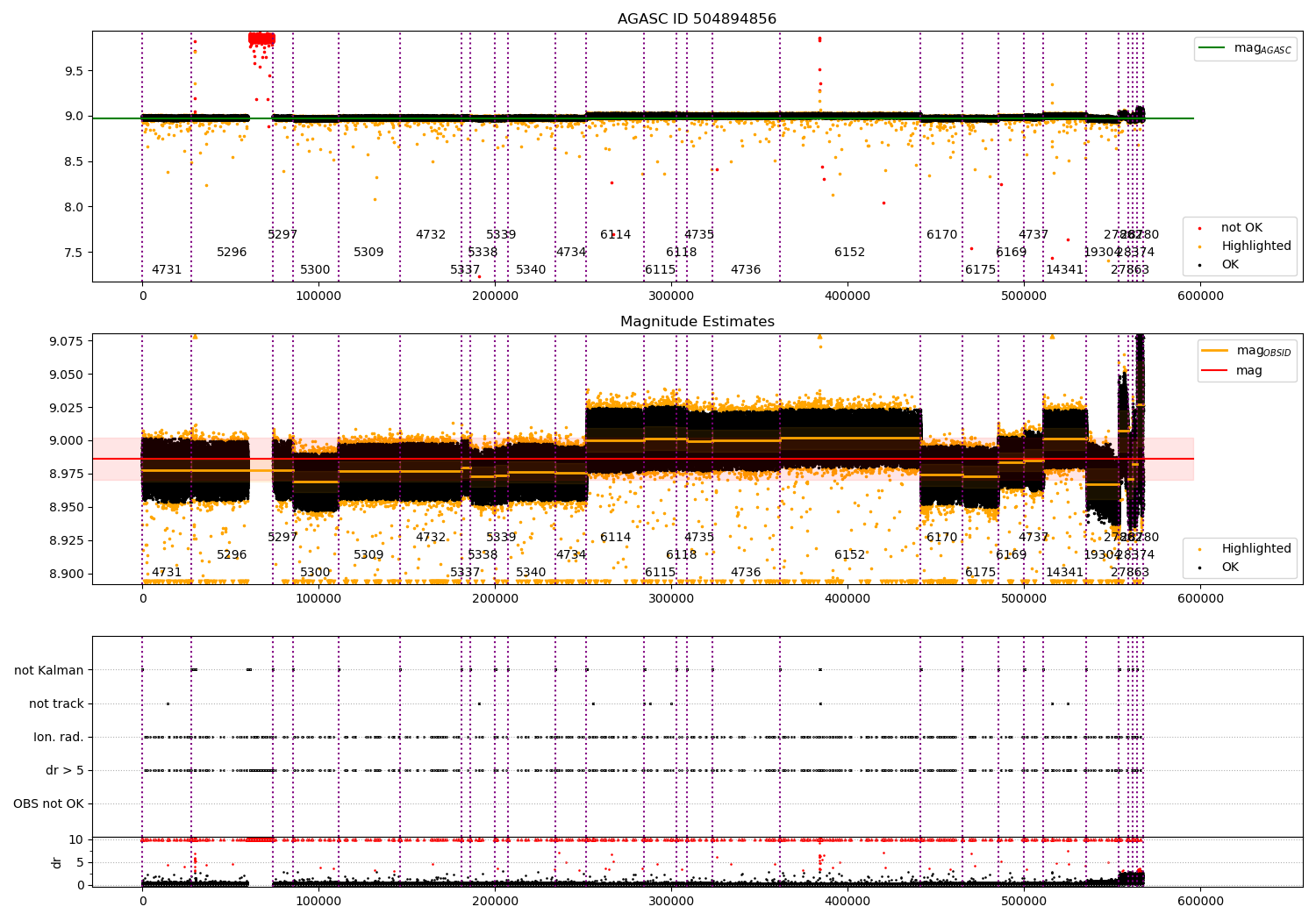Image resolution: width=1316 pixels, height=921 pixels.
Task: Click the 'not Kalman' axis label
Action: point(49,670)
